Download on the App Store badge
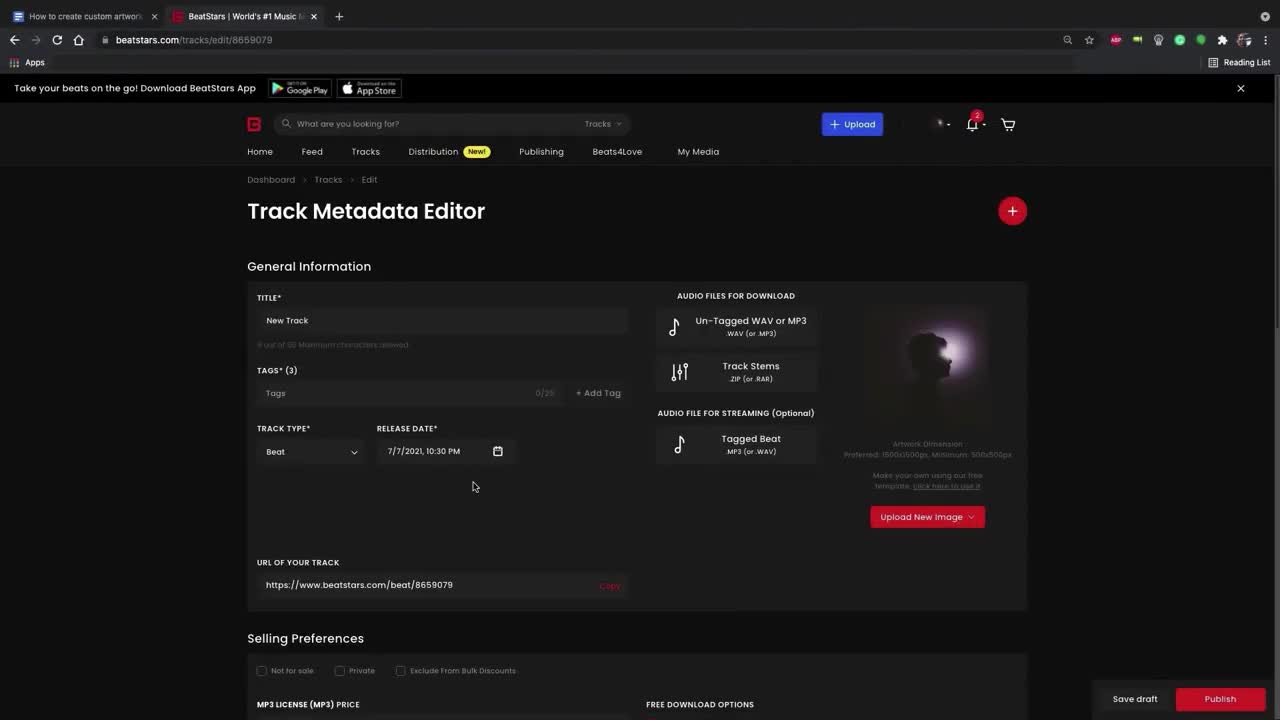 tap(369, 89)
